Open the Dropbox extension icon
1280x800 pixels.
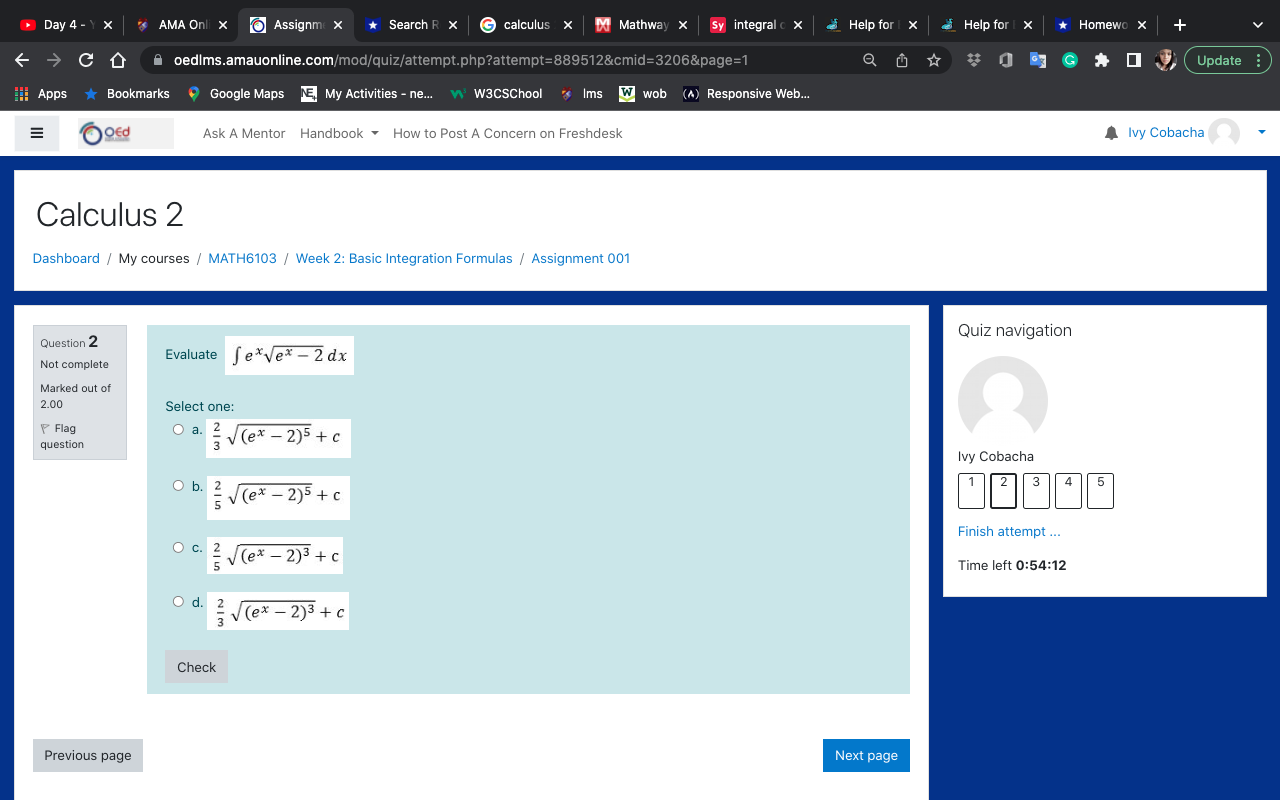tap(974, 60)
